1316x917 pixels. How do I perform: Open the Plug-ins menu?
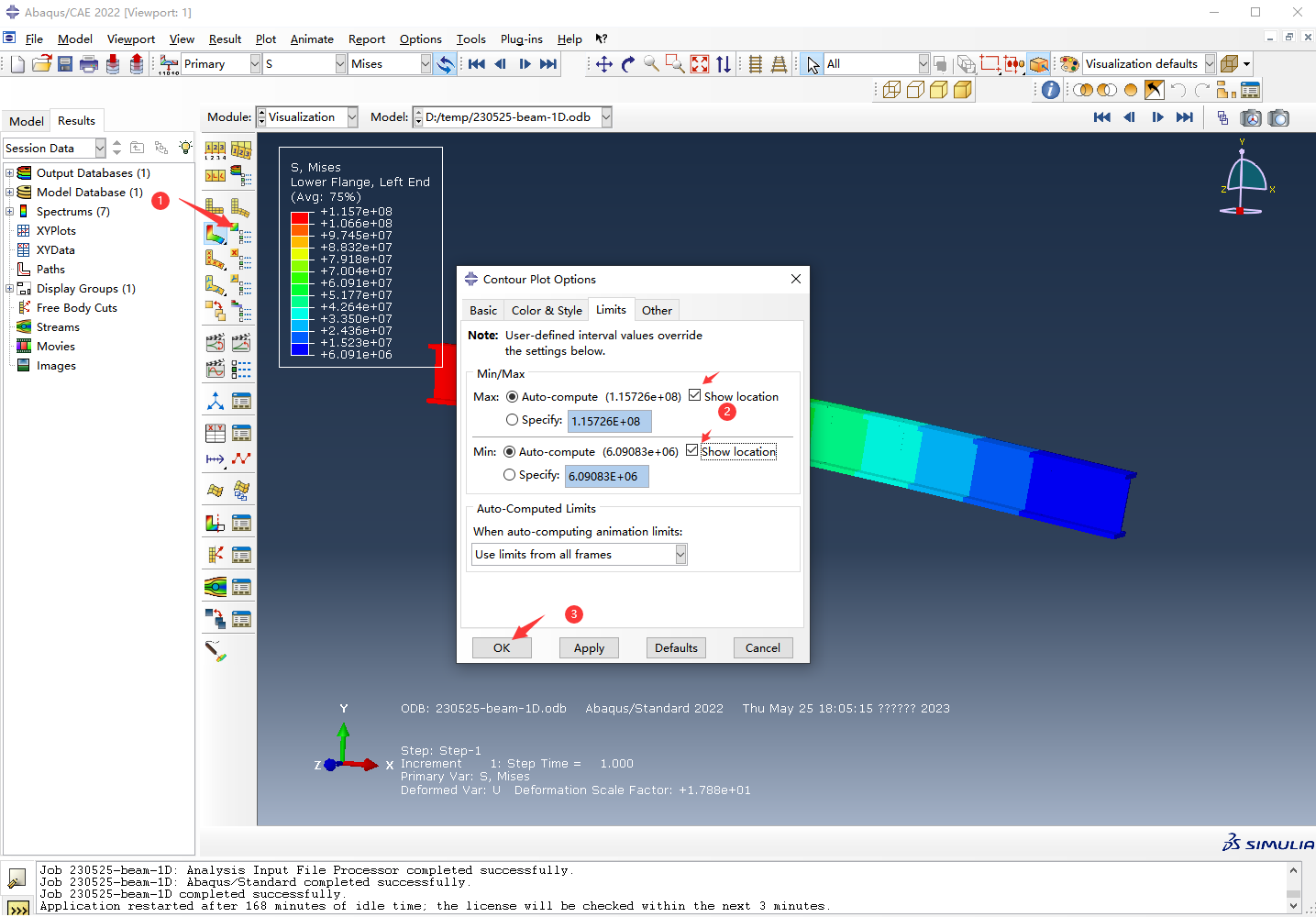pos(521,39)
